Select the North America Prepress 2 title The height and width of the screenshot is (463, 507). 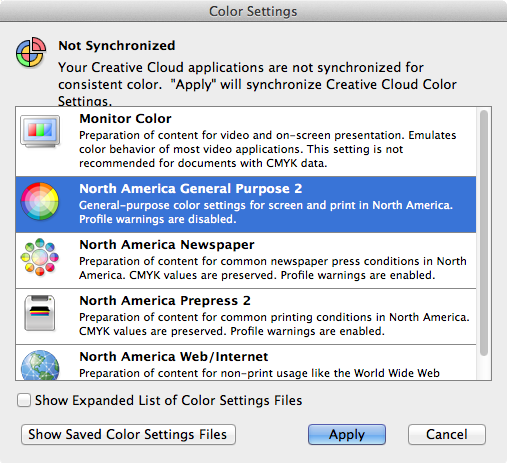click(x=165, y=301)
